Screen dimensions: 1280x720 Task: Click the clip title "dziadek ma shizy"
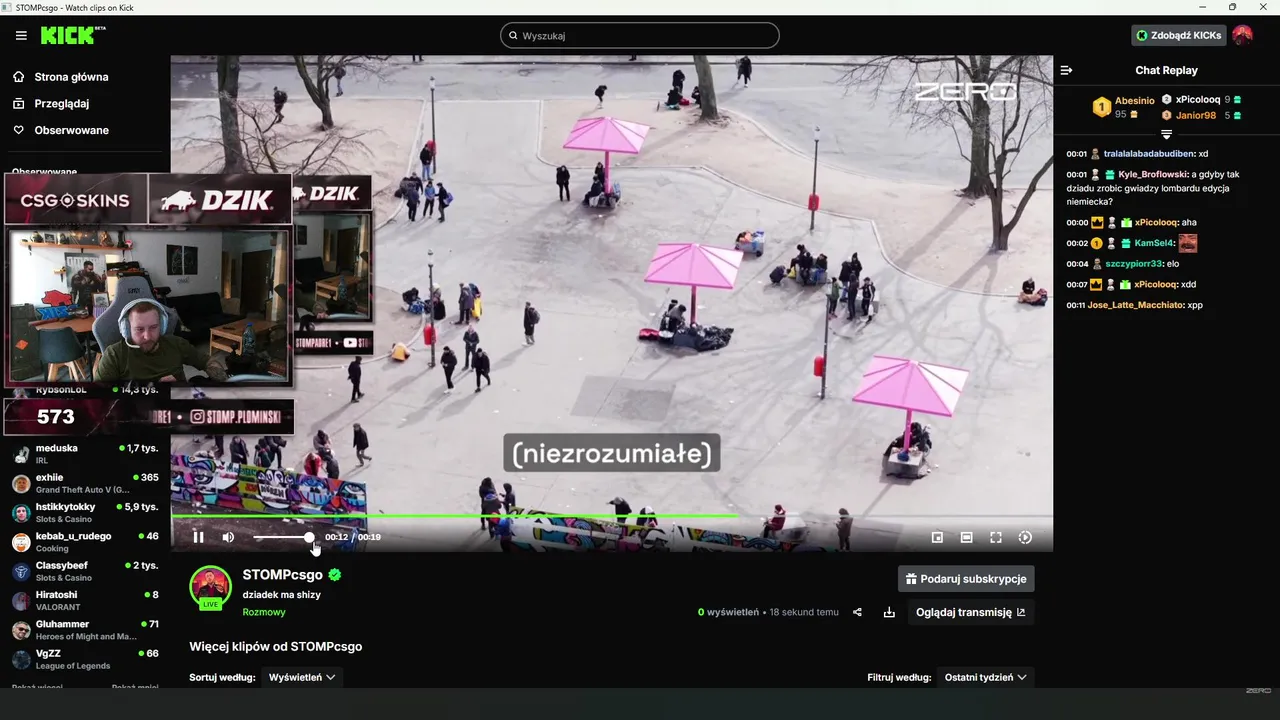pos(281,595)
